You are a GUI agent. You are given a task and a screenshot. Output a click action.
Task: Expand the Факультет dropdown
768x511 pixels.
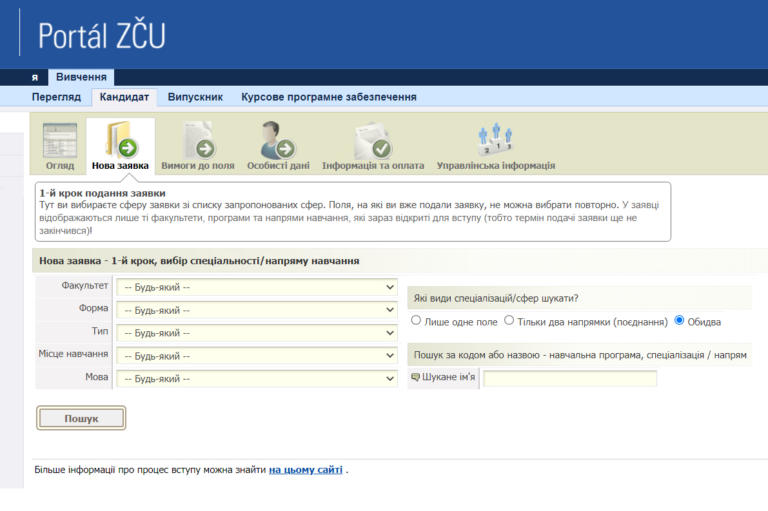pos(257,287)
